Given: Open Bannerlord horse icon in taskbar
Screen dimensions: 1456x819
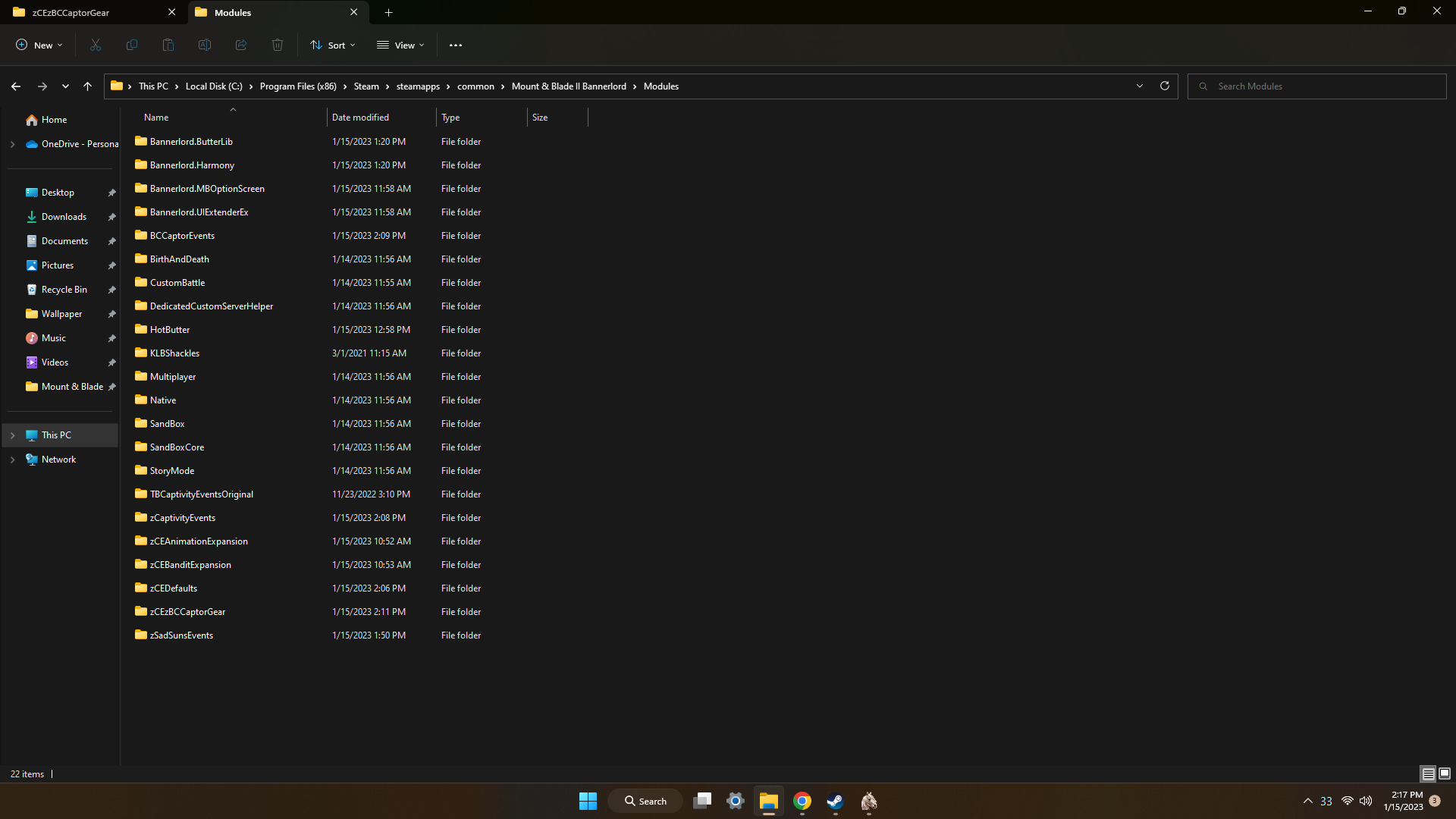Looking at the screenshot, I should click(x=869, y=801).
